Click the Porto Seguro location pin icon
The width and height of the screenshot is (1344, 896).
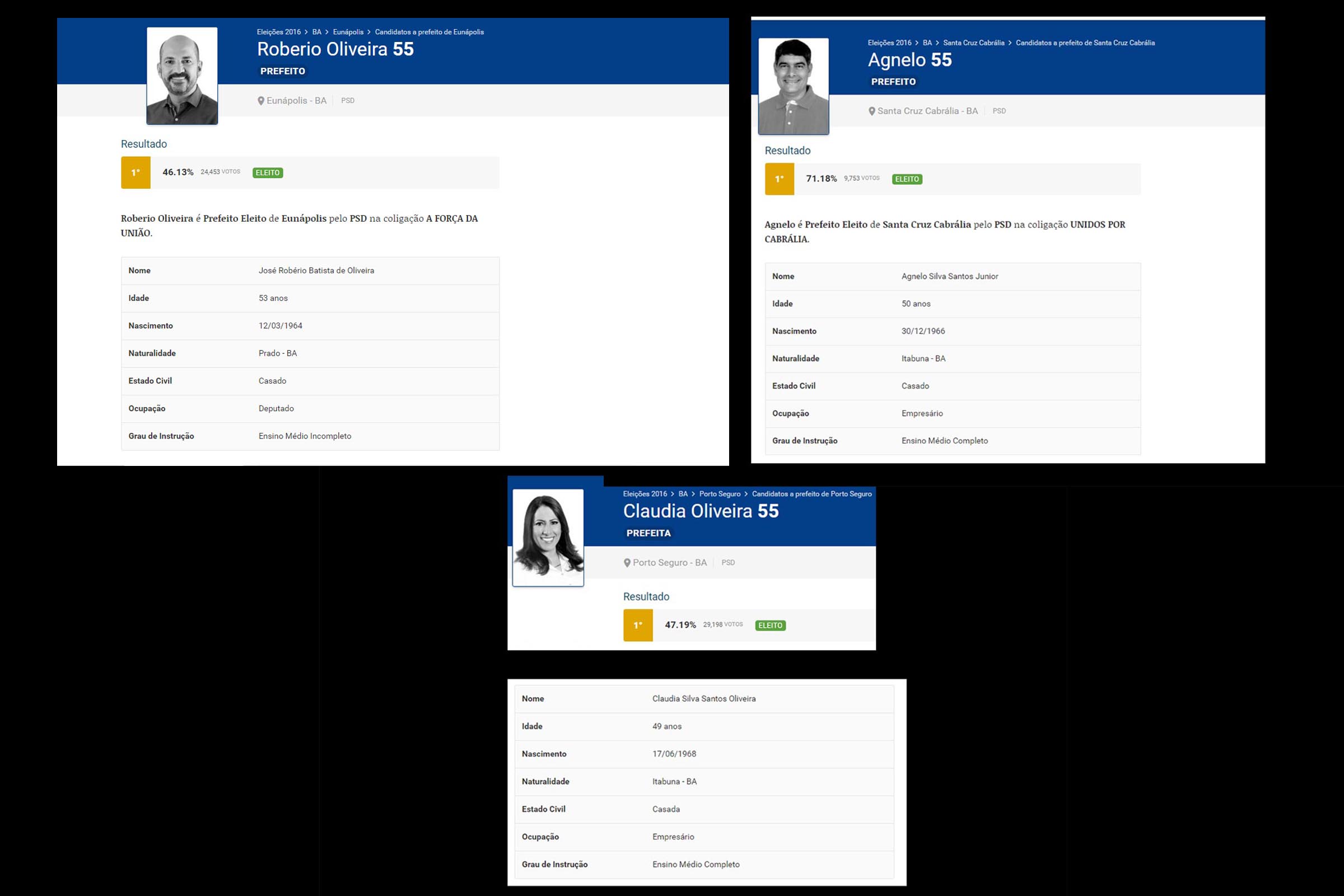[x=627, y=563]
